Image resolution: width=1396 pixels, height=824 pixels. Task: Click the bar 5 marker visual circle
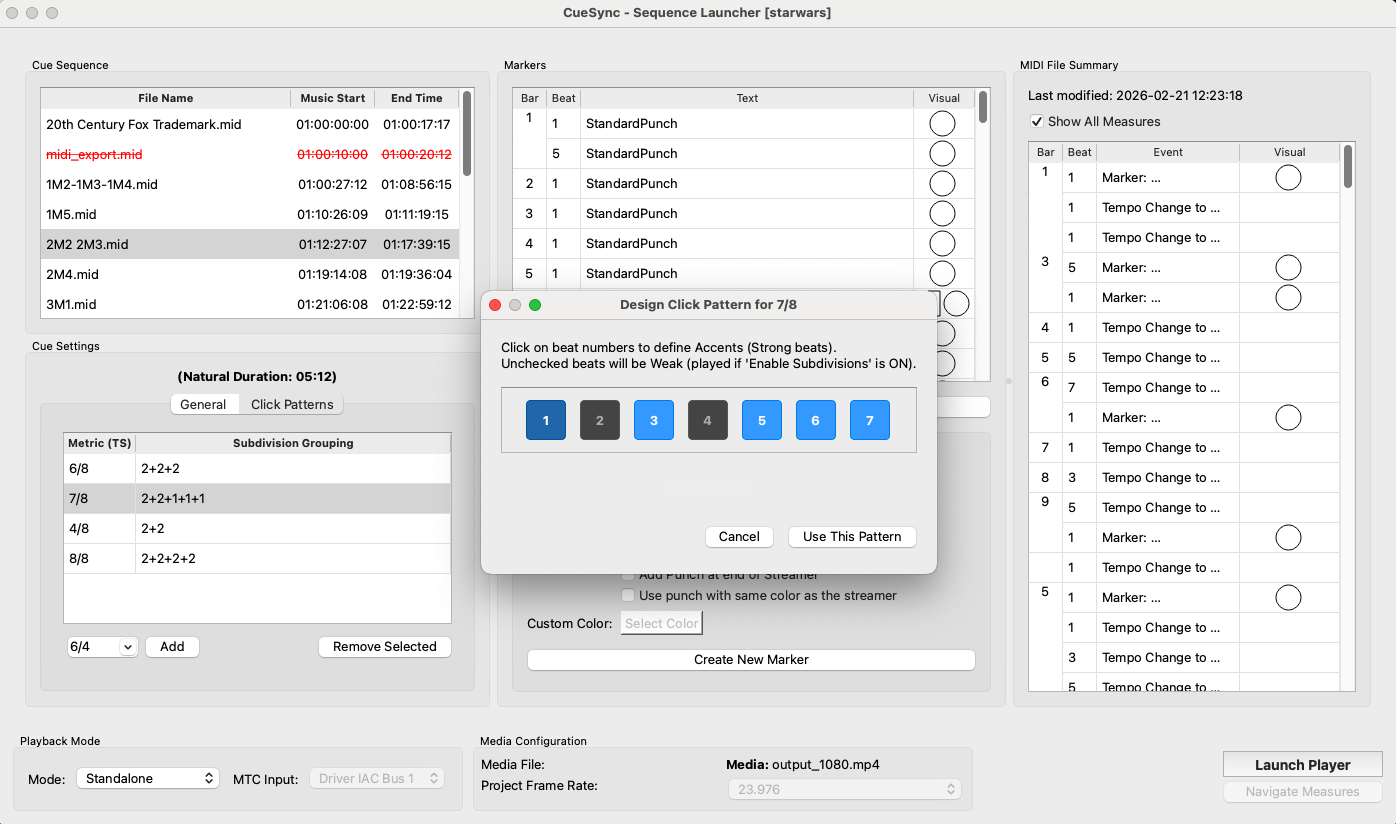942,274
